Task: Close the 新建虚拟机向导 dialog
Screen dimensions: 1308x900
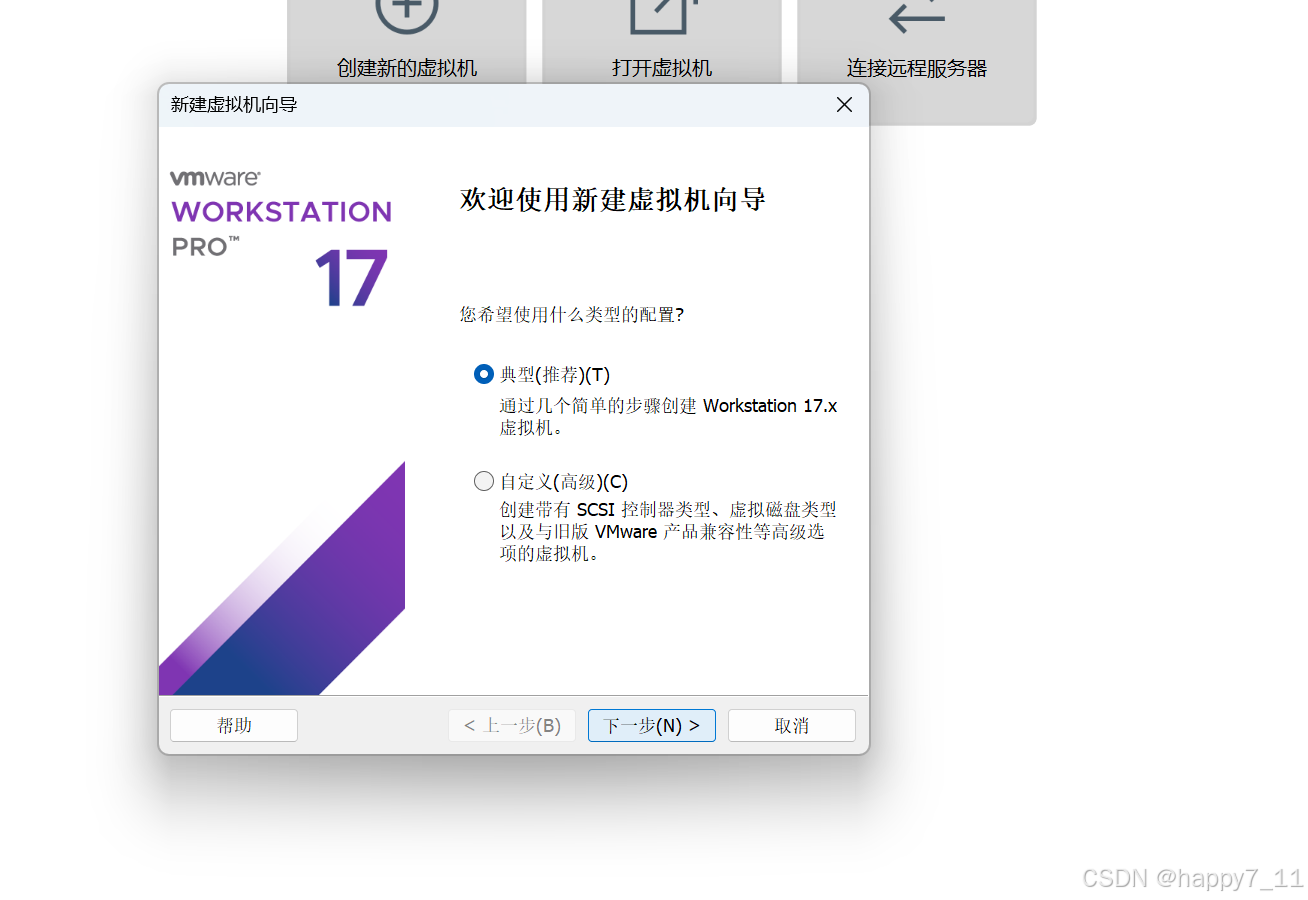Action: (844, 105)
